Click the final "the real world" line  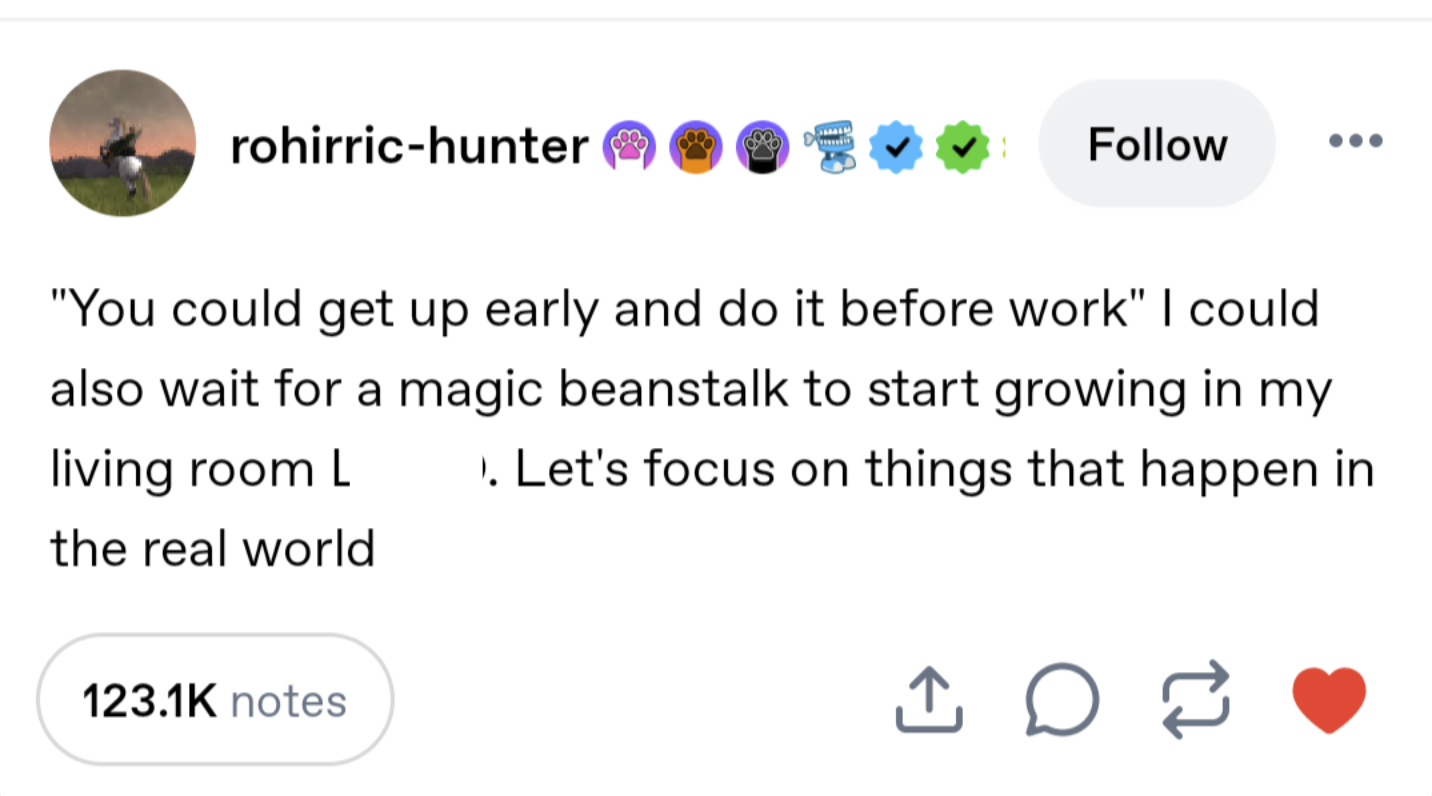[213, 548]
